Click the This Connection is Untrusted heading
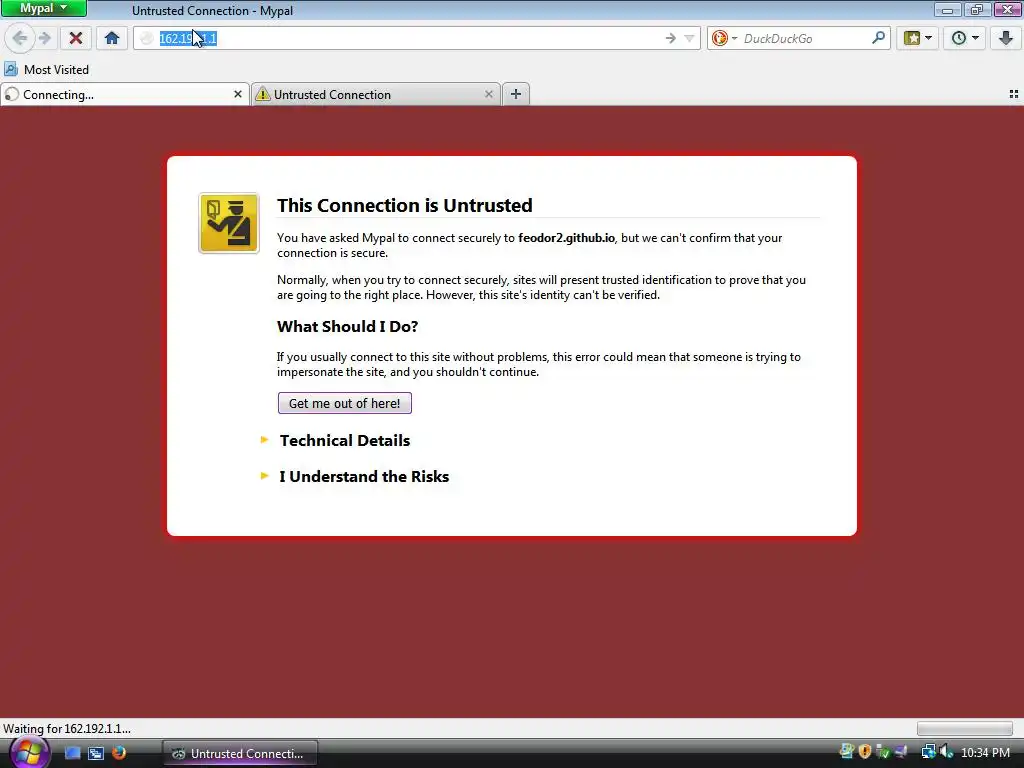This screenshot has width=1024, height=768. 404,205
